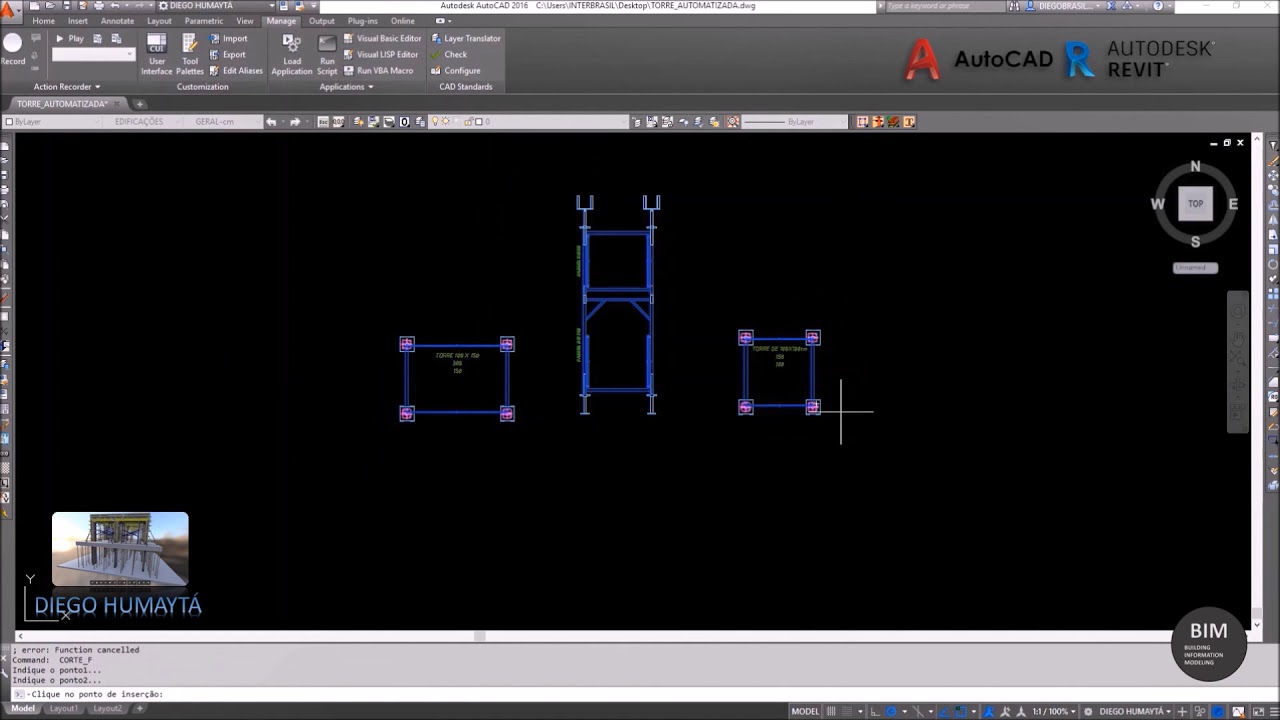Open the Output ribbon tab

click(322, 21)
